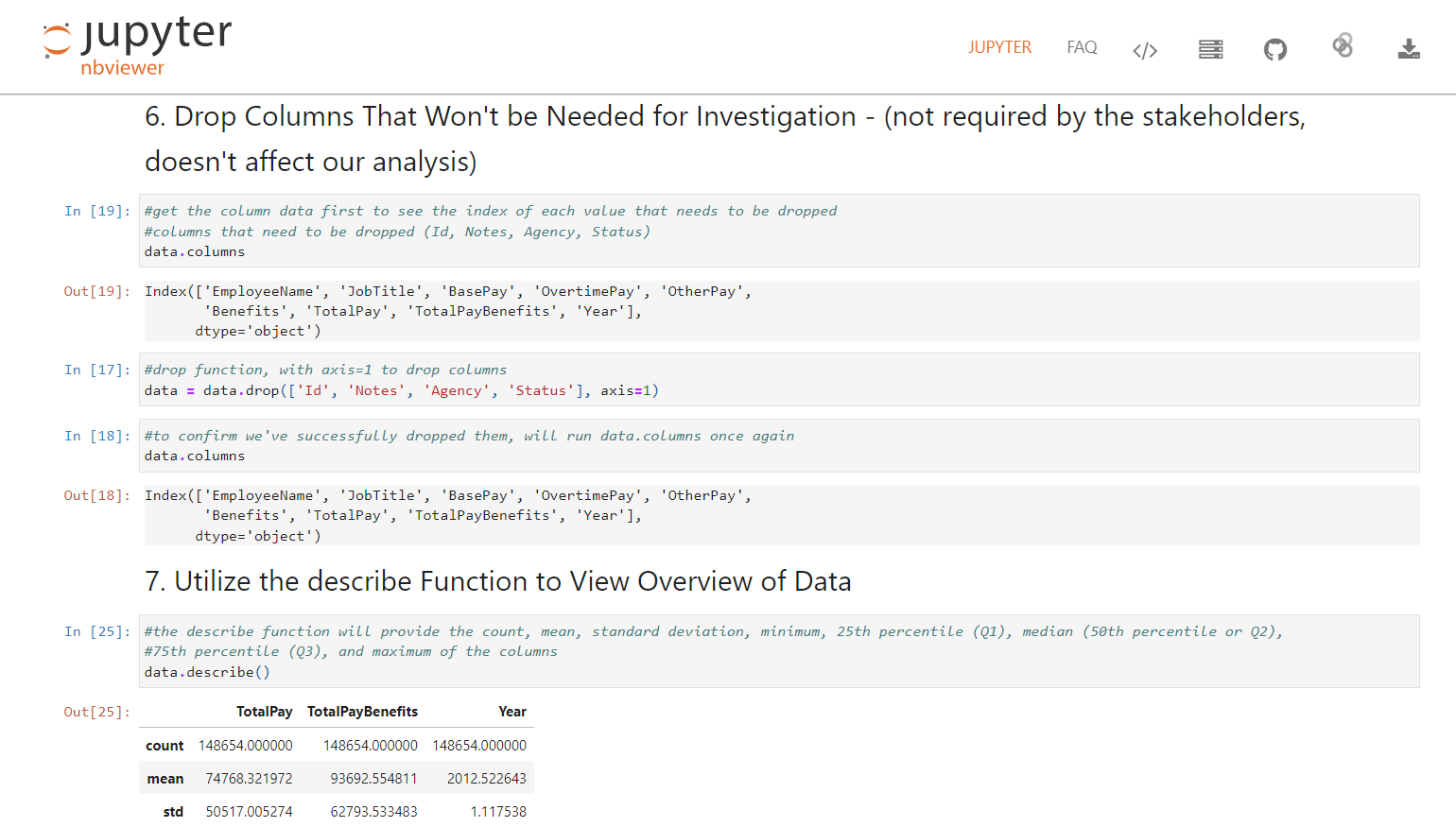Click the std value 1.117538 for Year

[x=498, y=812]
